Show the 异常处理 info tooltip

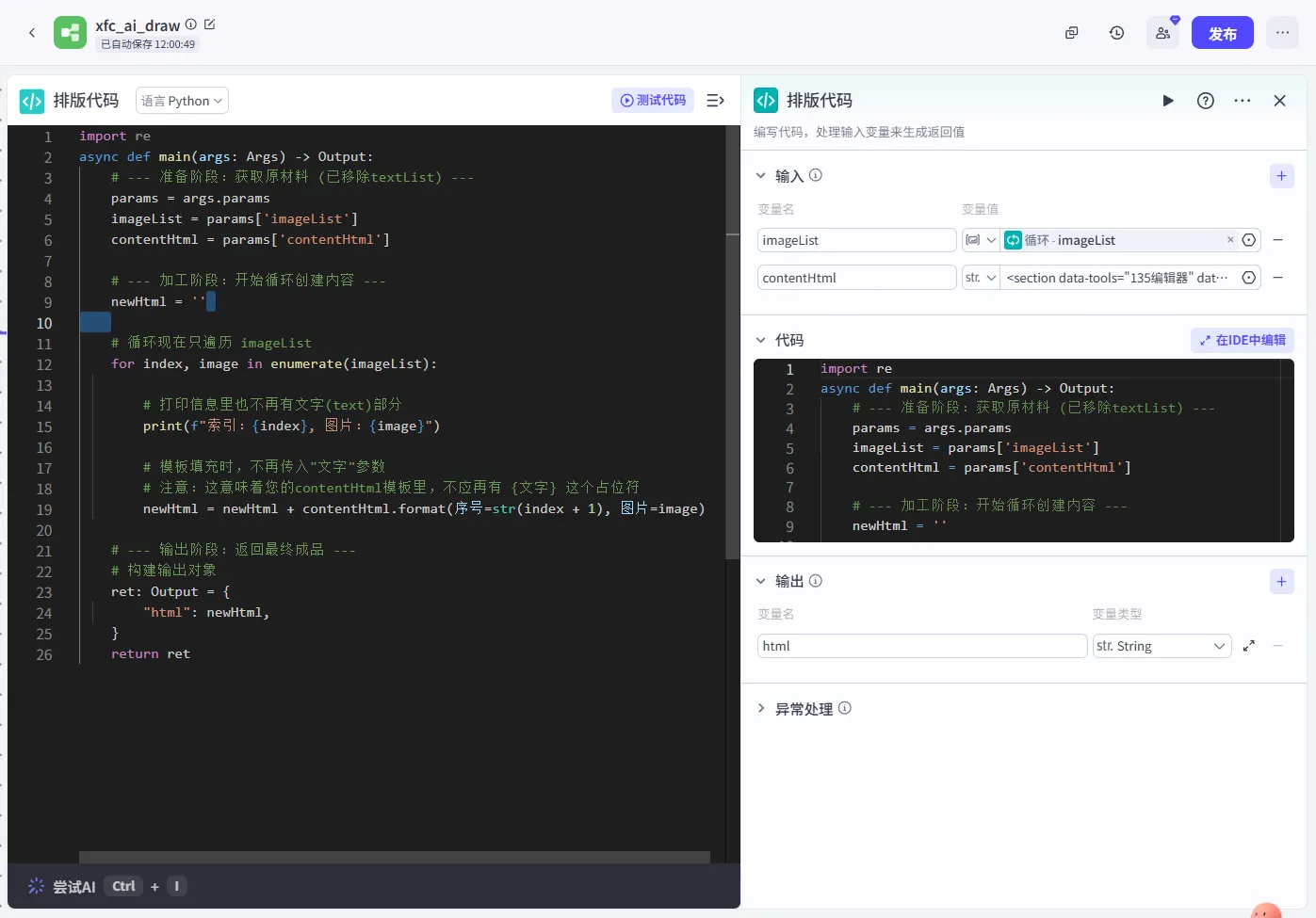point(845,708)
